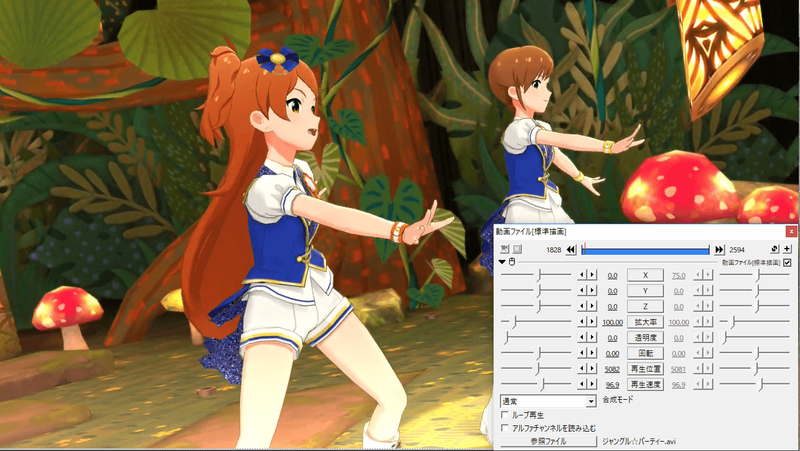Click the left 再生位置 slider
The width and height of the screenshot is (800, 451).
point(536,368)
